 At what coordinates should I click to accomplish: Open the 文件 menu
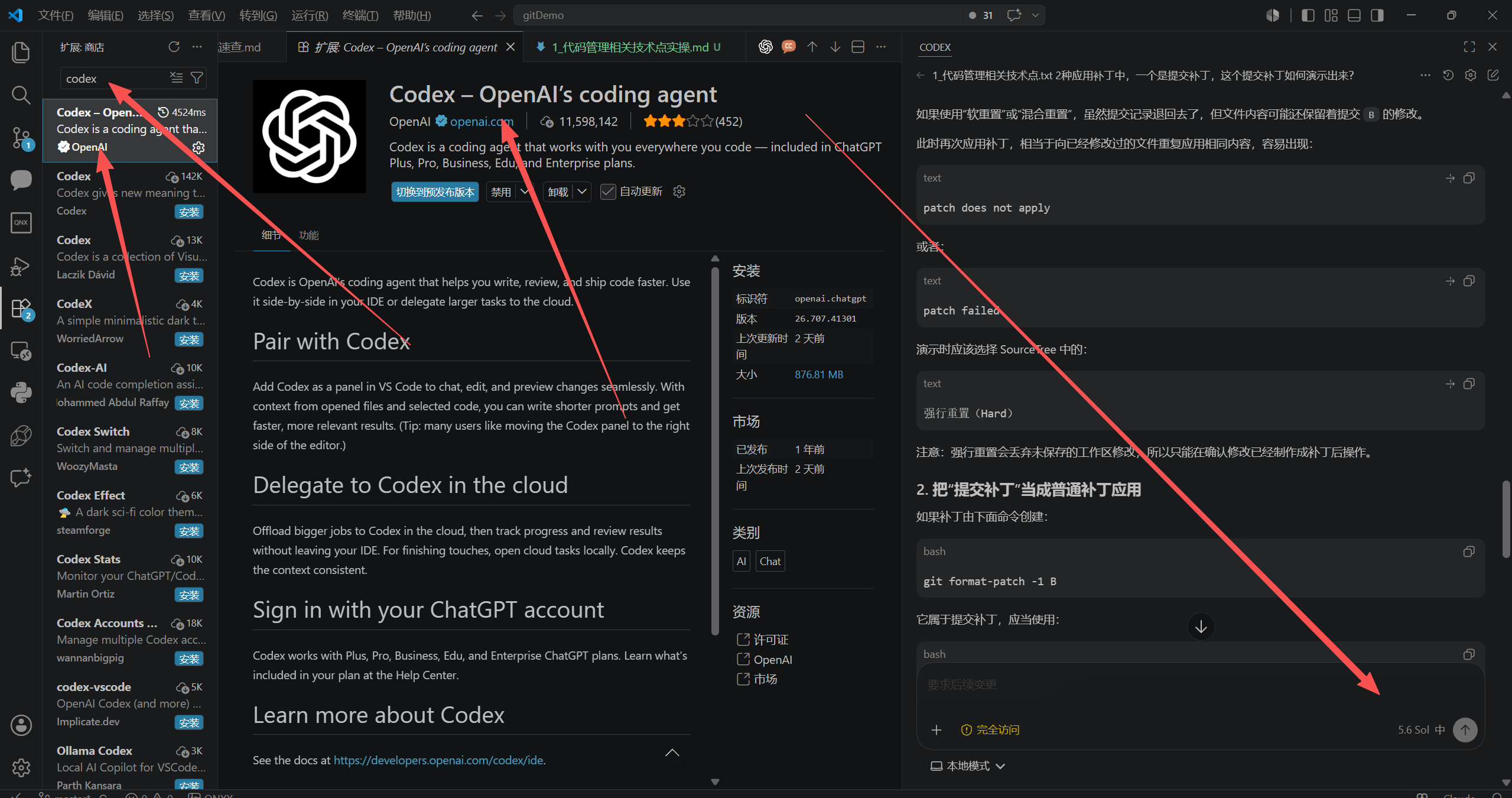coord(56,15)
